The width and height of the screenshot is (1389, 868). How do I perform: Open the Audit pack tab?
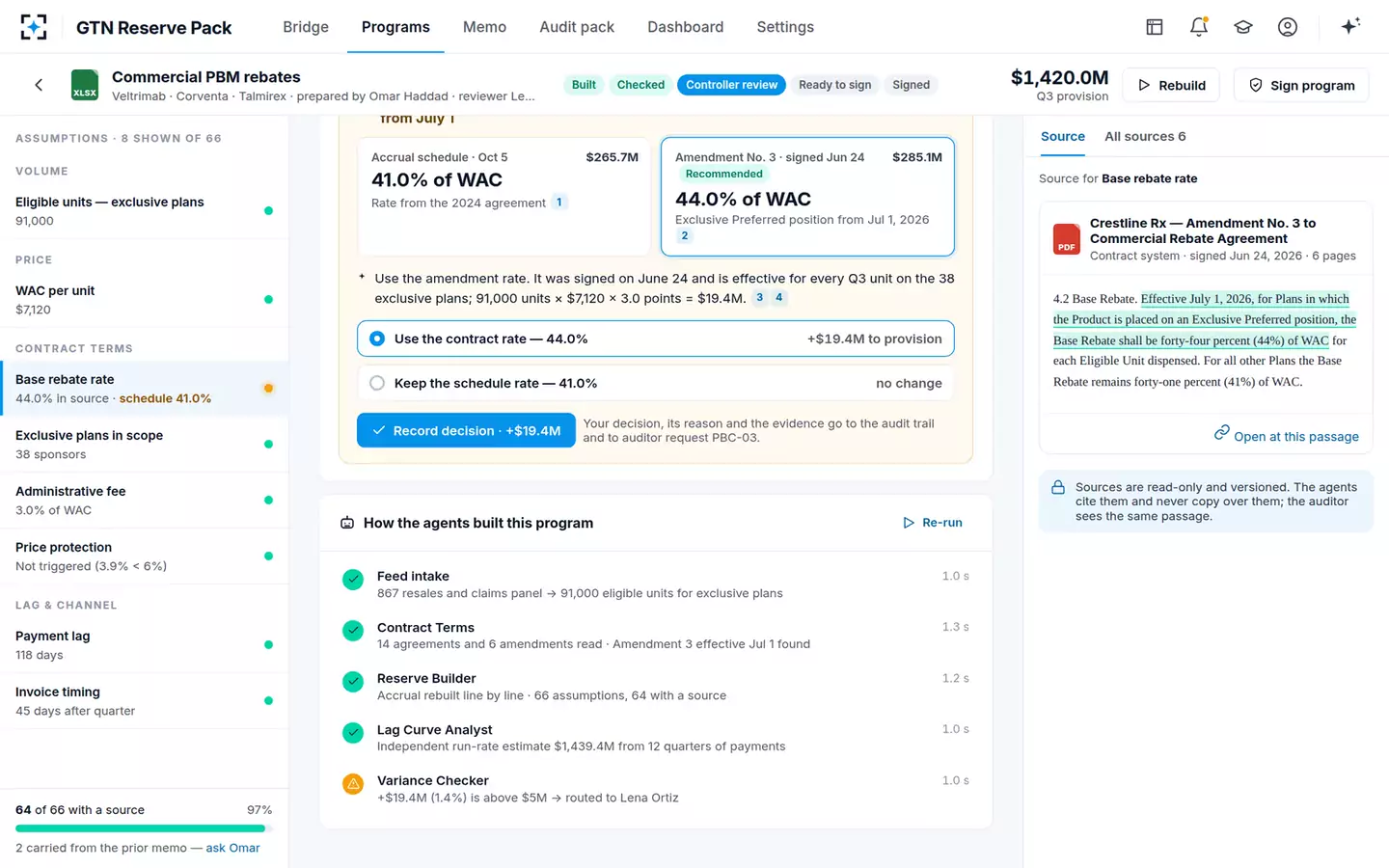tap(577, 27)
